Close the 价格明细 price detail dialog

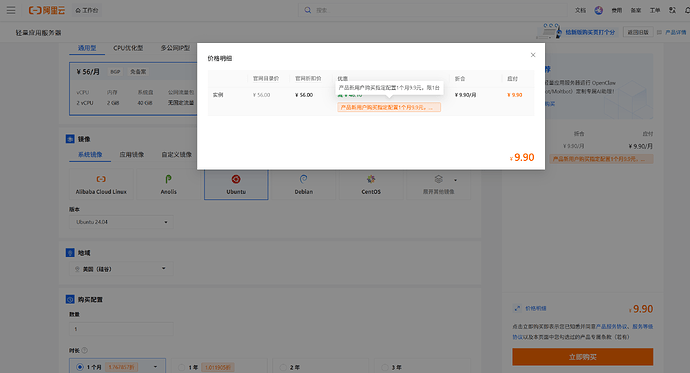tap(533, 55)
